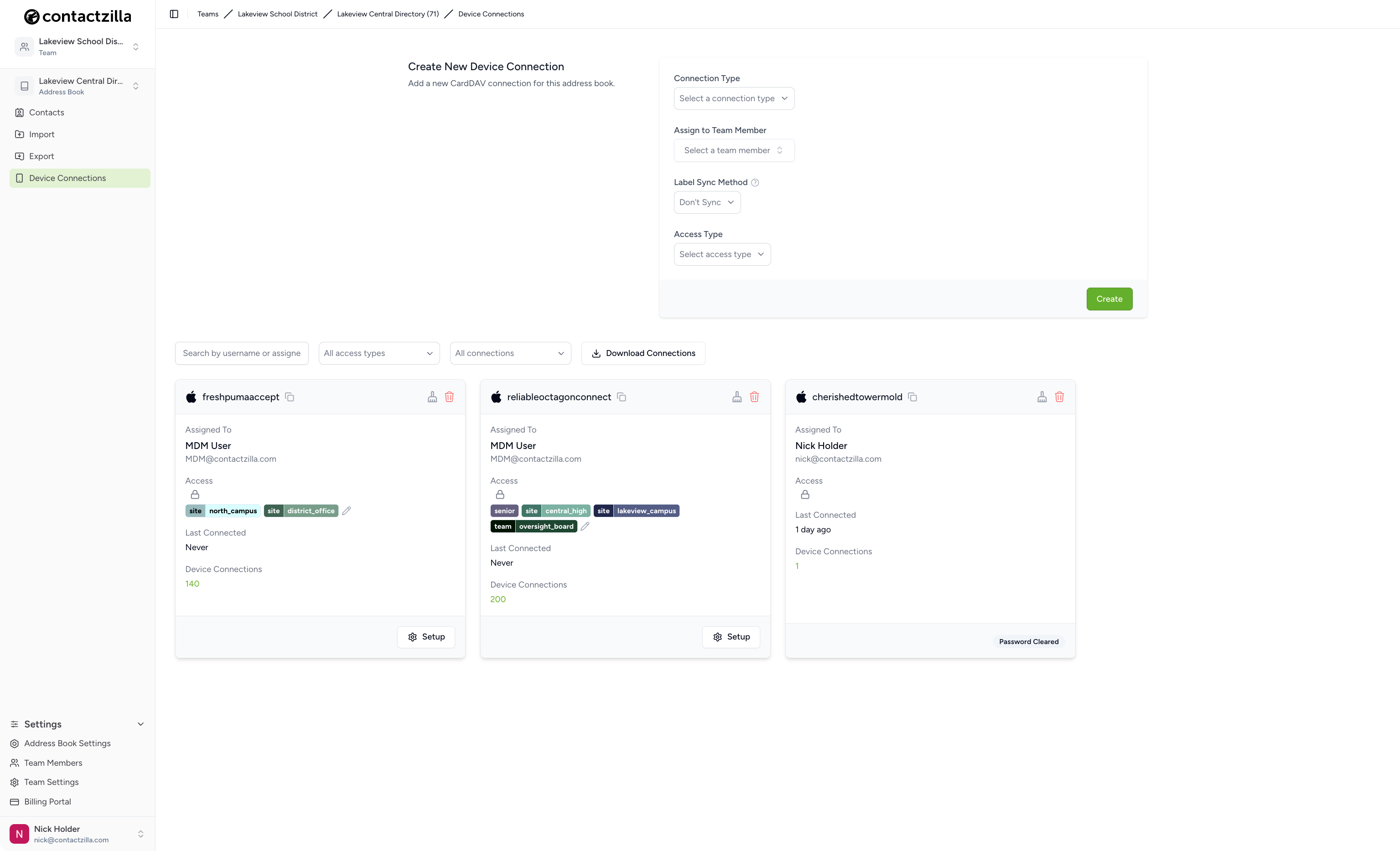
Task: Copy the freshpumaaccept username
Action: tap(290, 397)
